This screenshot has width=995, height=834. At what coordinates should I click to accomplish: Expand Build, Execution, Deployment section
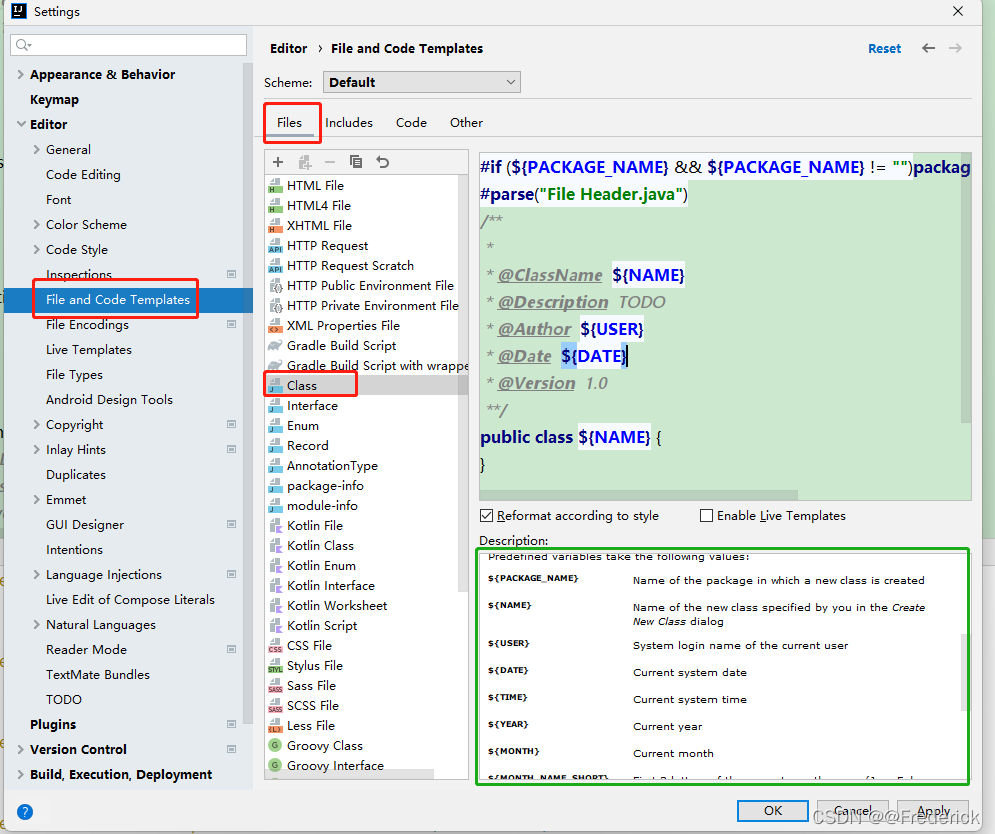pyautogui.click(x=20, y=774)
